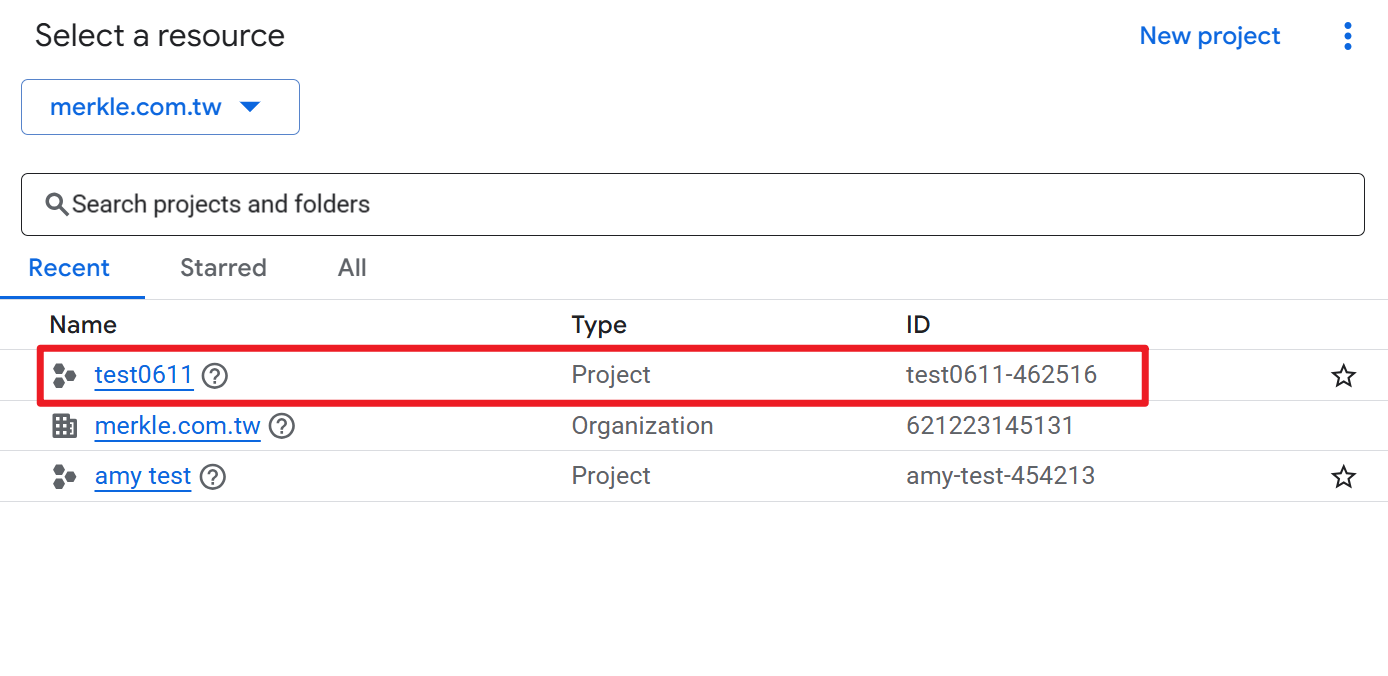
Task: Switch to the Recent tab
Action: (x=69, y=268)
